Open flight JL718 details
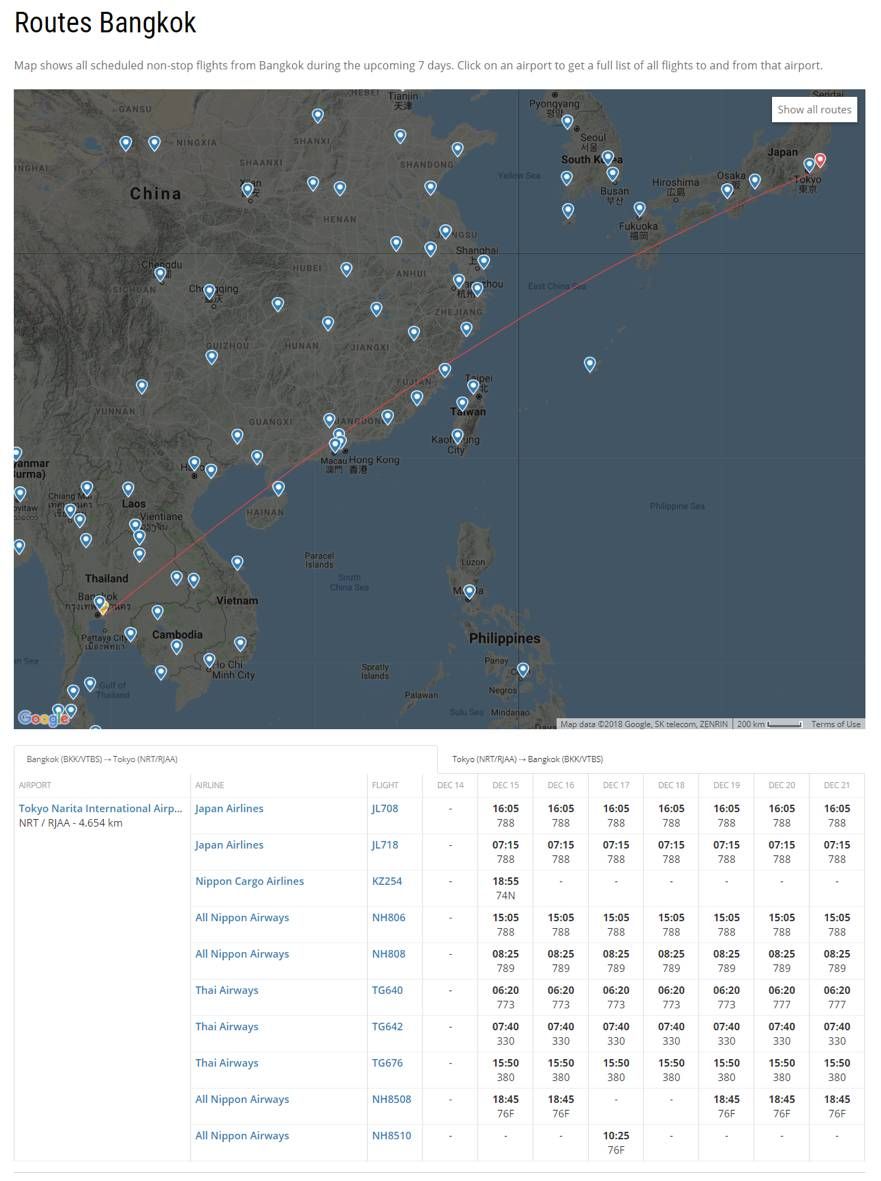The height and width of the screenshot is (1181, 881). 385,844
